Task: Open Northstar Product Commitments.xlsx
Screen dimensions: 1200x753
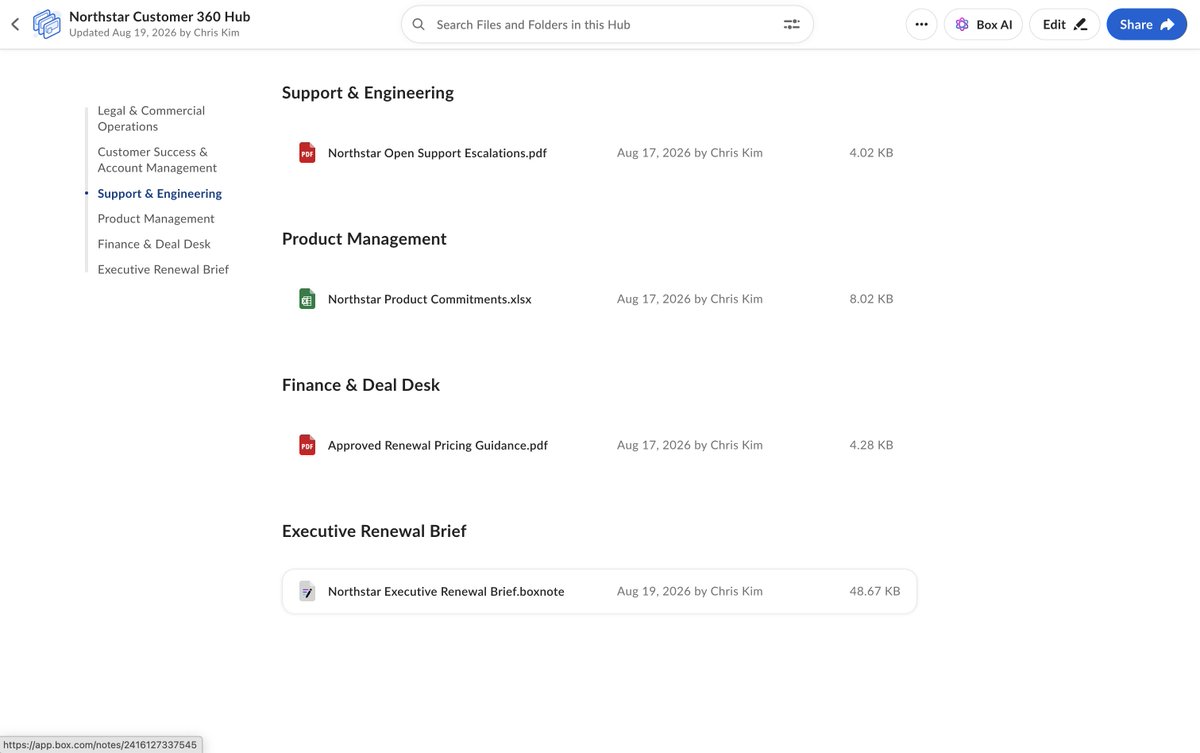Action: (x=430, y=299)
